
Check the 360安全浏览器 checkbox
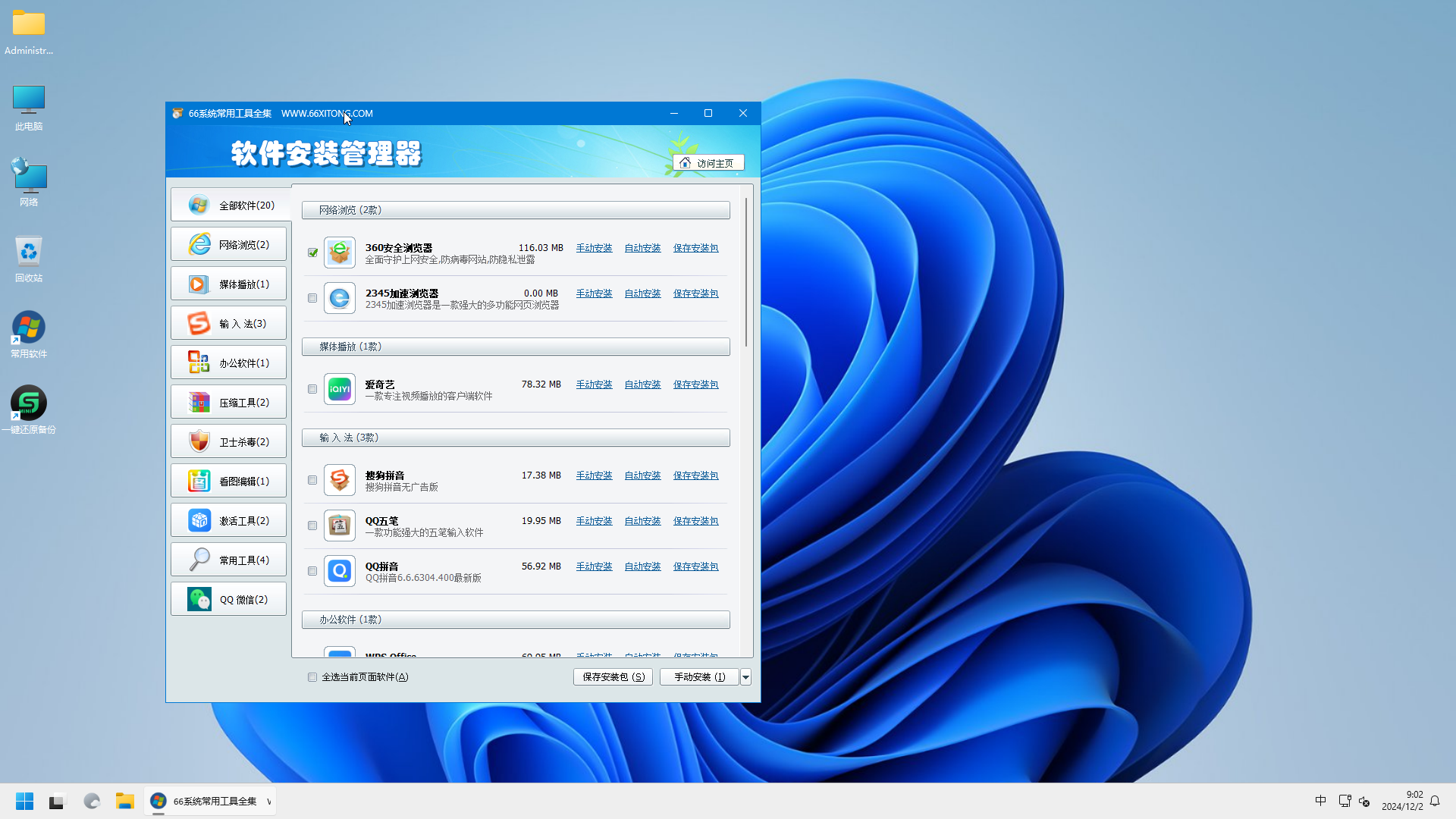tap(312, 253)
